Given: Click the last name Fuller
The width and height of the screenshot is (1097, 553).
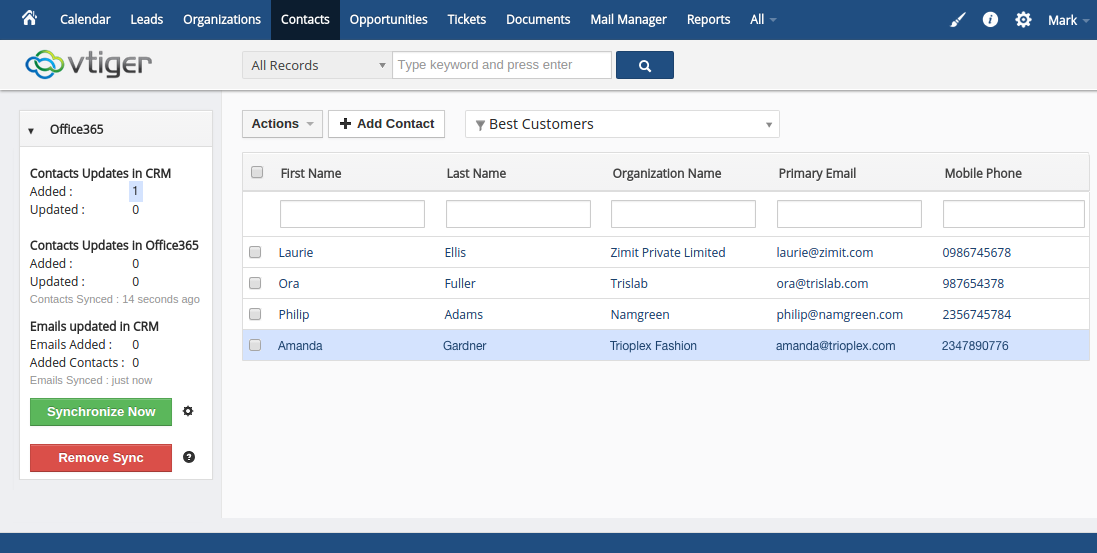Looking at the screenshot, I should [460, 284].
